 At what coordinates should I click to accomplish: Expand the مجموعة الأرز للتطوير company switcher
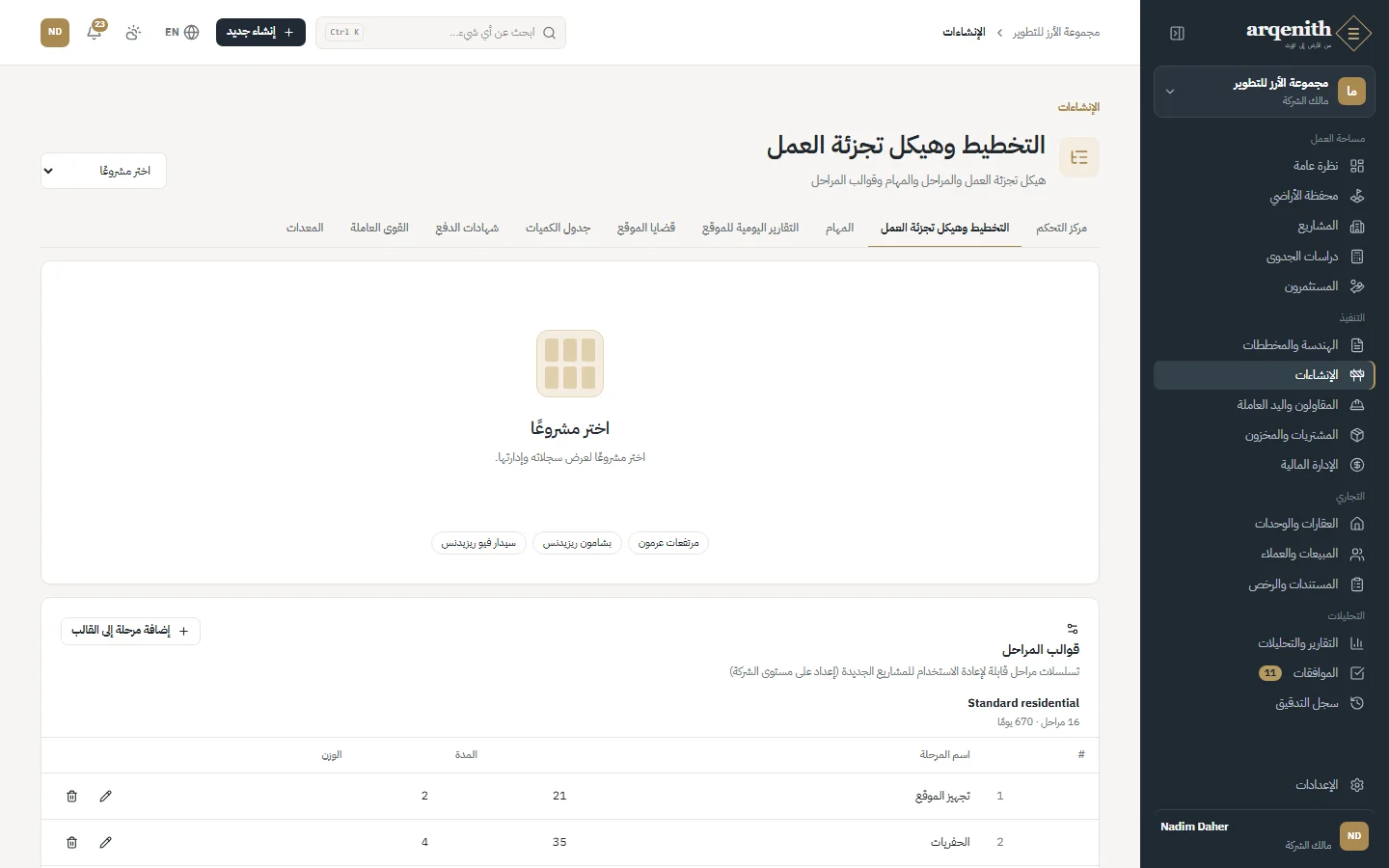[x=1264, y=92]
